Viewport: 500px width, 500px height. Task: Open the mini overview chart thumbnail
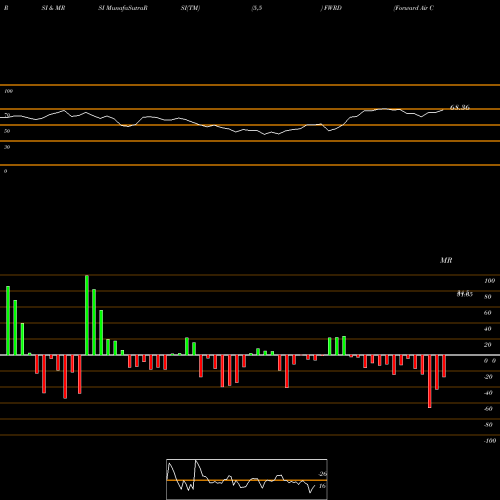(247, 479)
